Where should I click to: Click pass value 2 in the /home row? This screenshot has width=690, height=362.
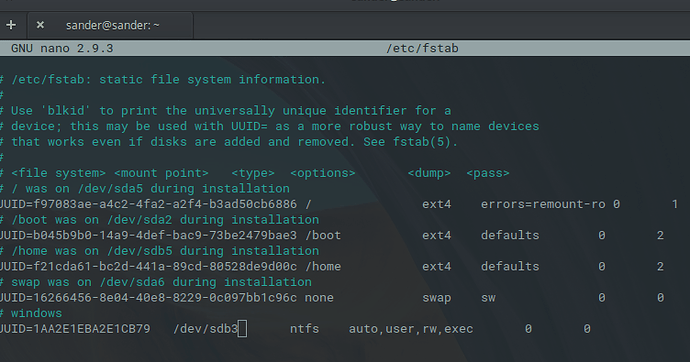pyautogui.click(x=660, y=267)
